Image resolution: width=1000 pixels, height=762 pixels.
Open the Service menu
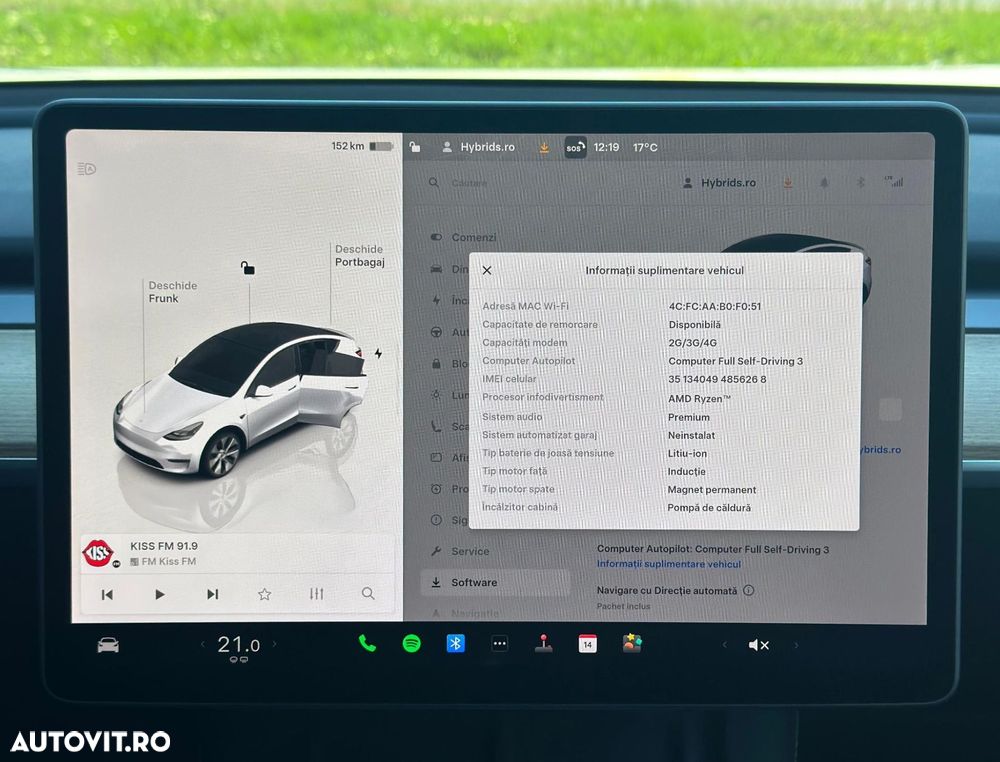[460, 552]
